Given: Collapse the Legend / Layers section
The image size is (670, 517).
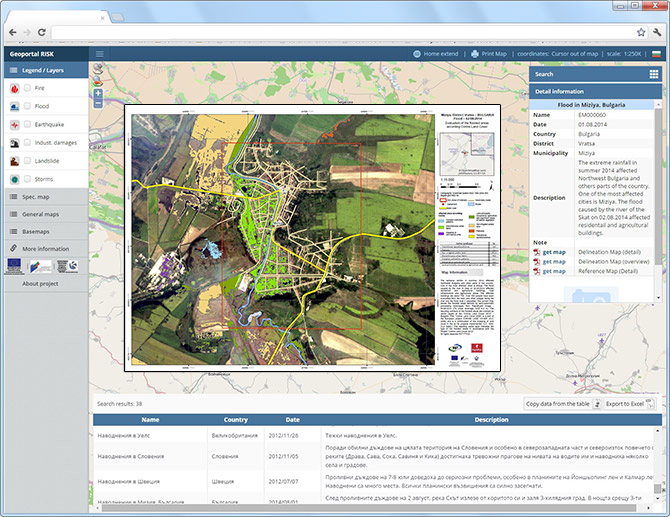Looking at the screenshot, I should point(46,70).
